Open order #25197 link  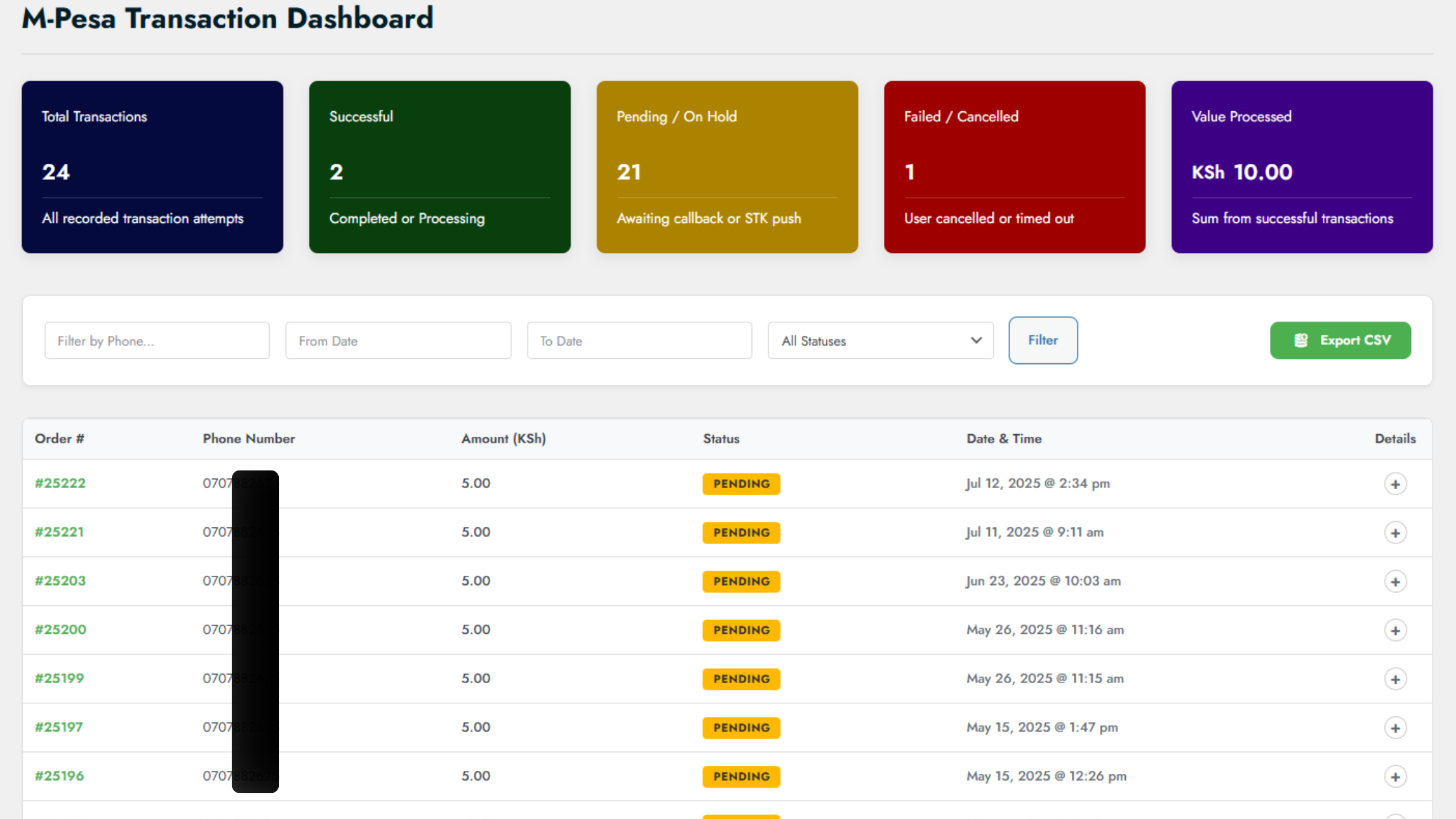[x=58, y=727]
